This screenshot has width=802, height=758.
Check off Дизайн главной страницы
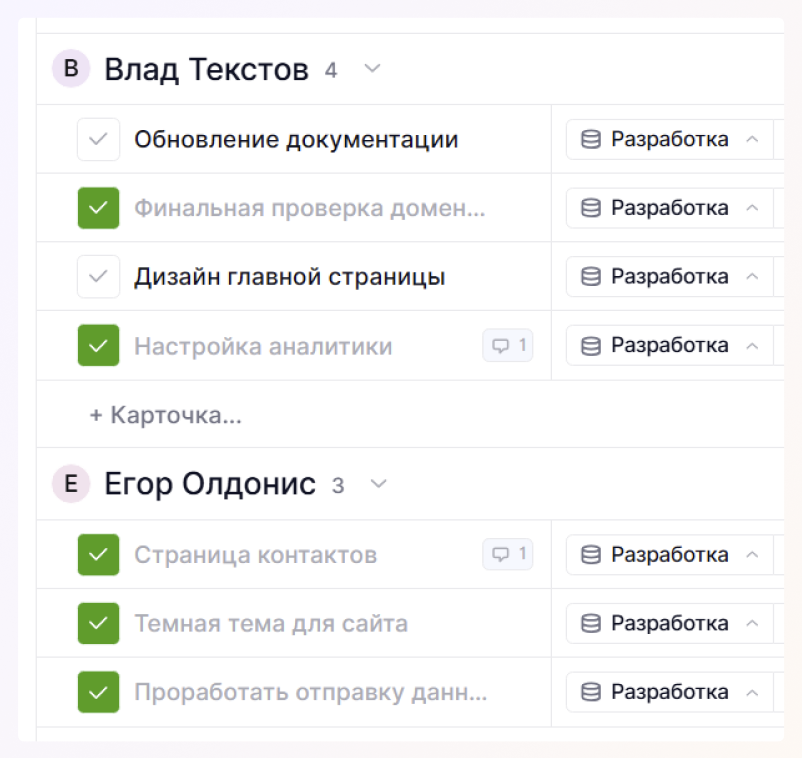point(98,277)
